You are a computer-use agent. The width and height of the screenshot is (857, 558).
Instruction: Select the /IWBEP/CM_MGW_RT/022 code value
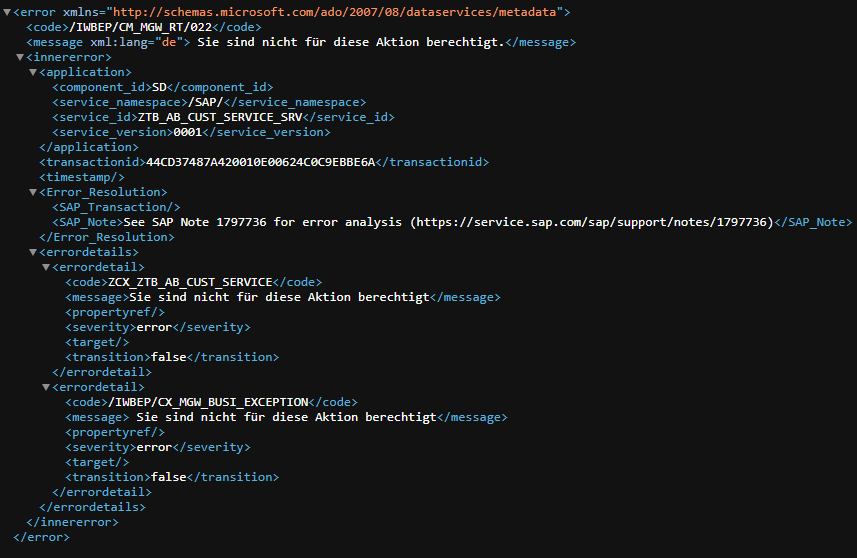click(140, 27)
